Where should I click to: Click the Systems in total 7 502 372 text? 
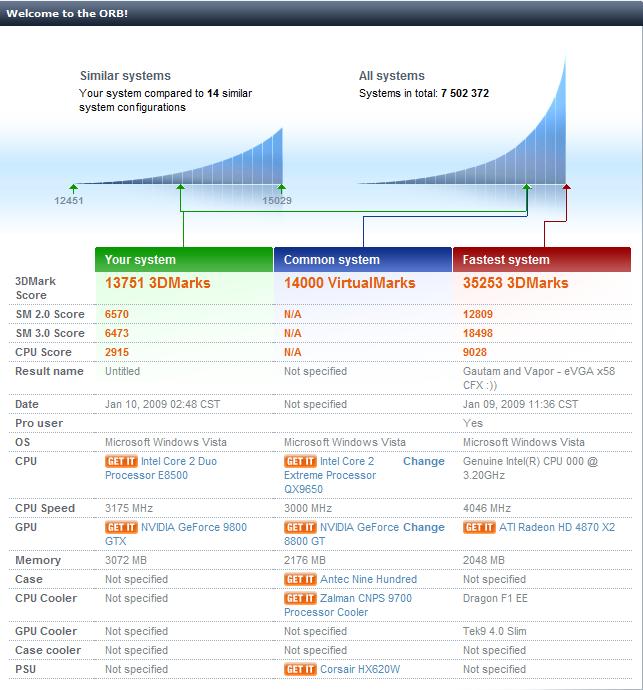(424, 93)
